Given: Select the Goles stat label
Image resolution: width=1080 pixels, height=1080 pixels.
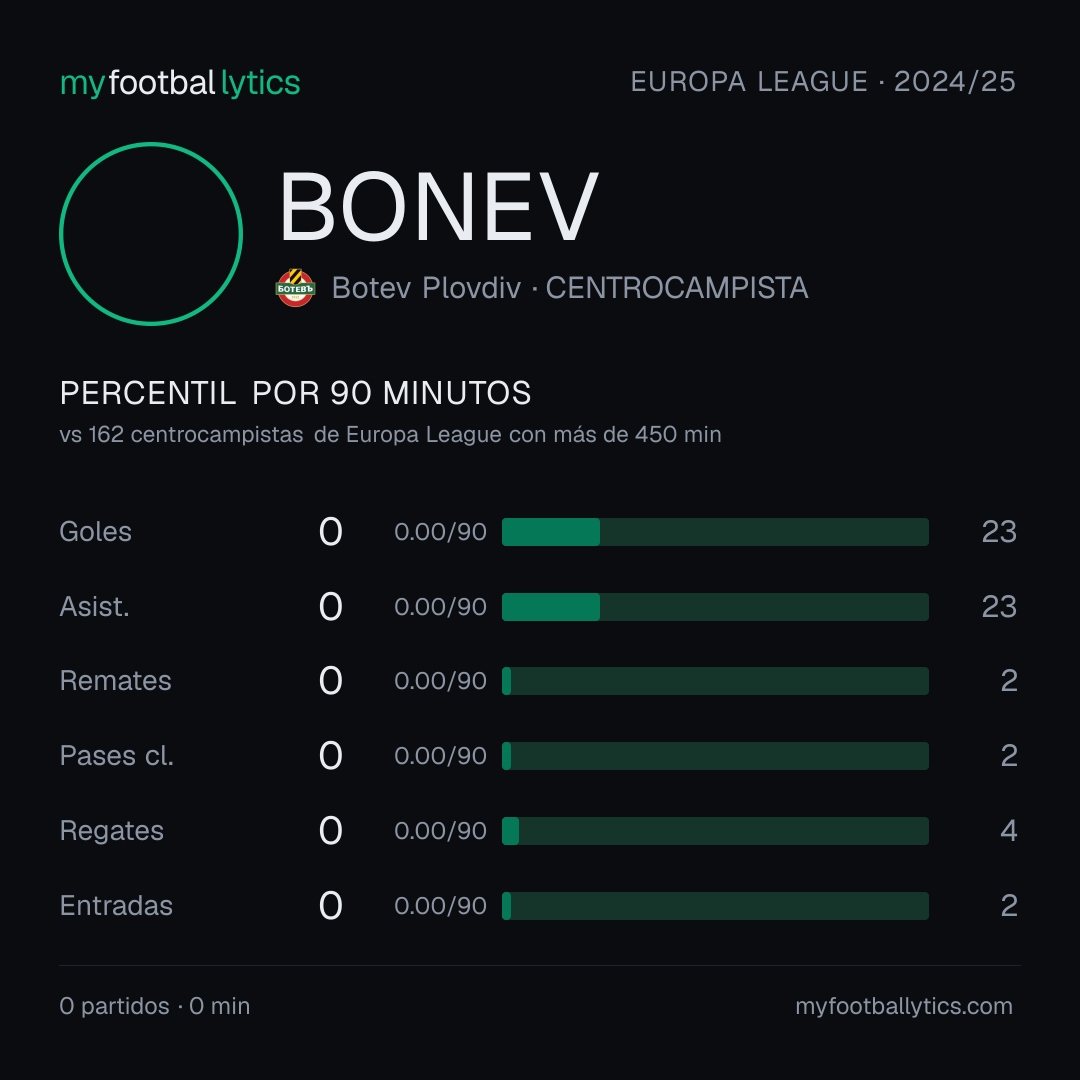Looking at the screenshot, I should pos(96,532).
